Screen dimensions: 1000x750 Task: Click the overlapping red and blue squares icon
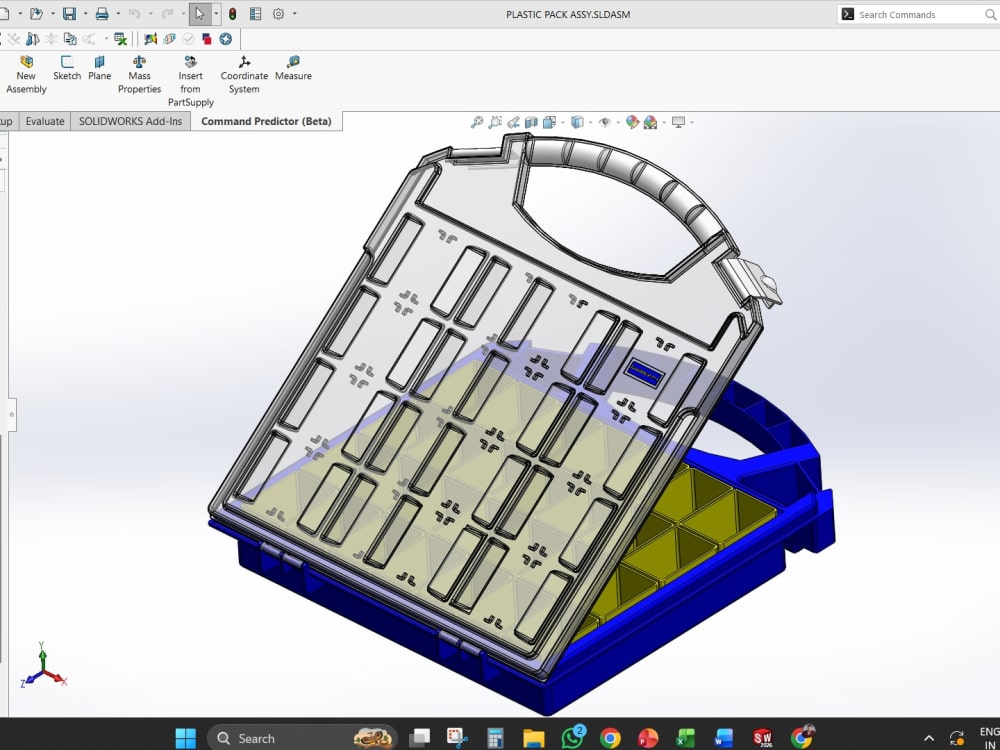(x=207, y=39)
